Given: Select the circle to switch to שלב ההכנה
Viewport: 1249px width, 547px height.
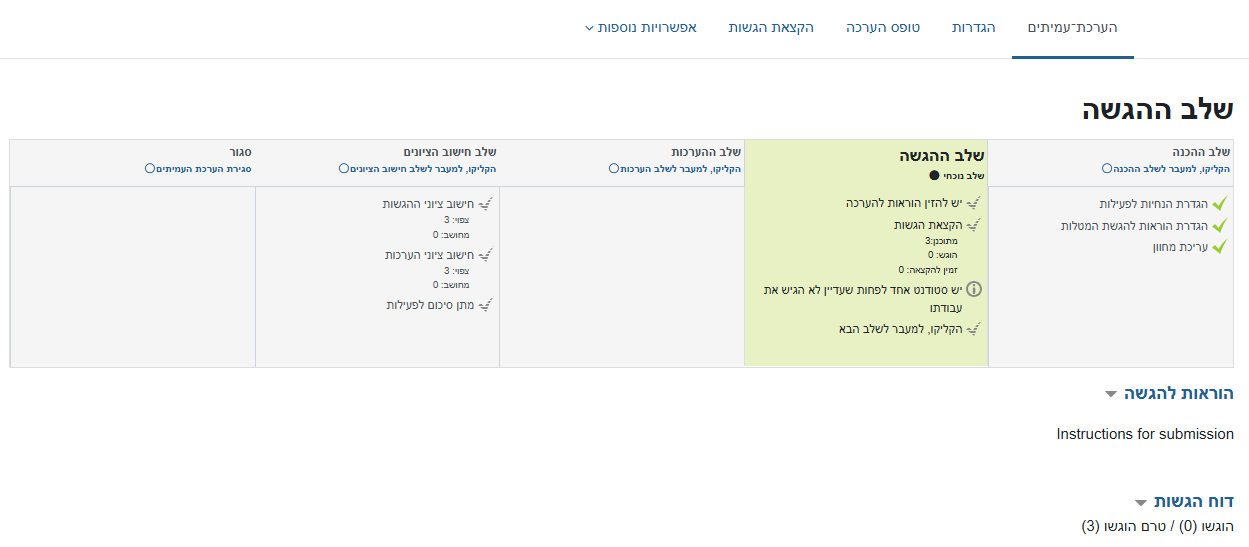Looking at the screenshot, I should coord(1107,169).
